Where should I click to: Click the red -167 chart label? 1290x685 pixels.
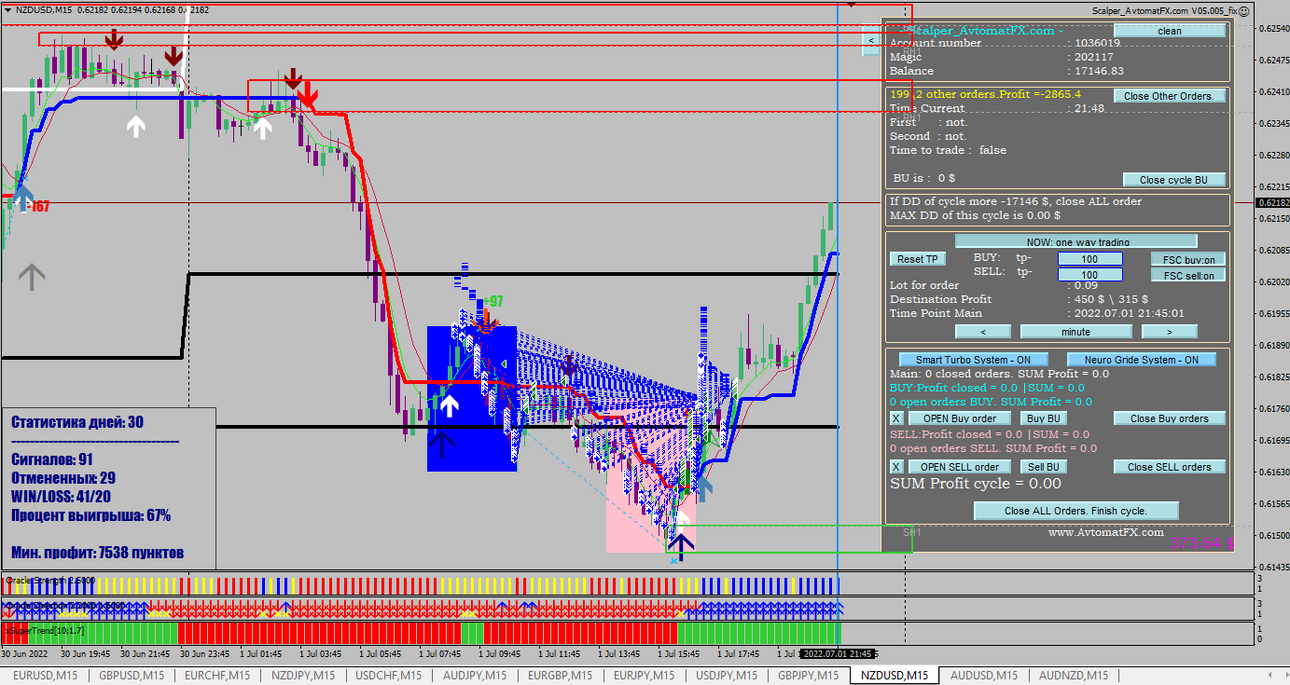[37, 207]
